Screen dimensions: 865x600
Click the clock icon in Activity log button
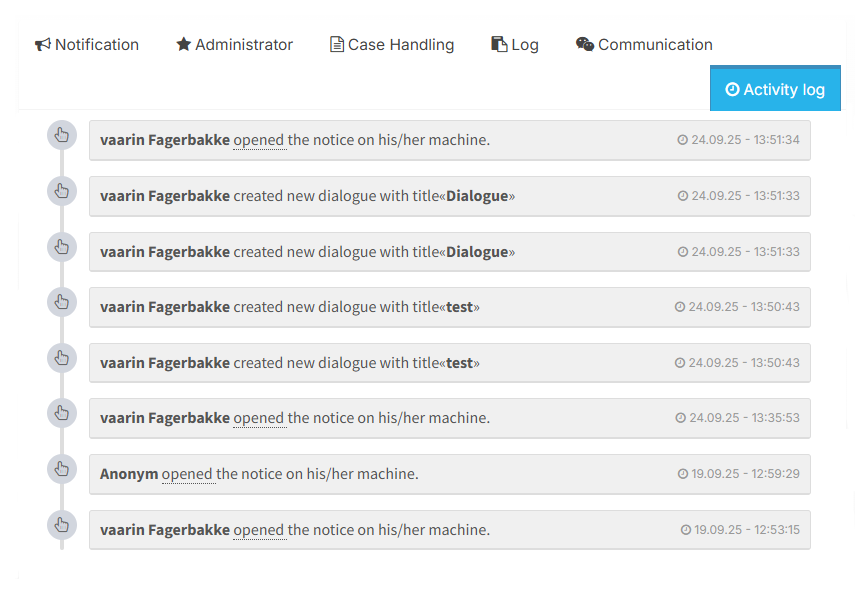732,90
